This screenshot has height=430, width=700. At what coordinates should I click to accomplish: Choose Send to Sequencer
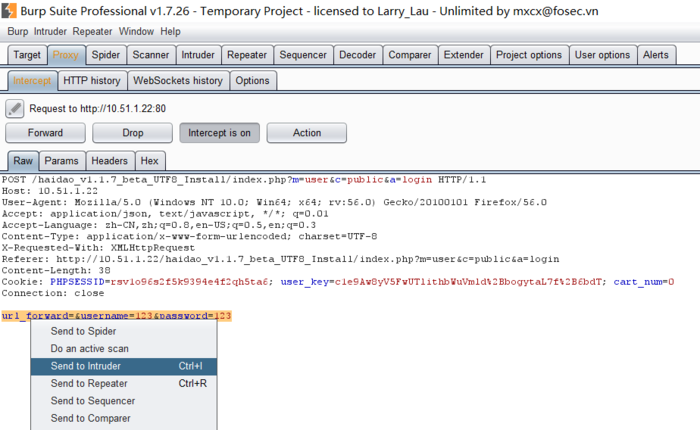124,401
